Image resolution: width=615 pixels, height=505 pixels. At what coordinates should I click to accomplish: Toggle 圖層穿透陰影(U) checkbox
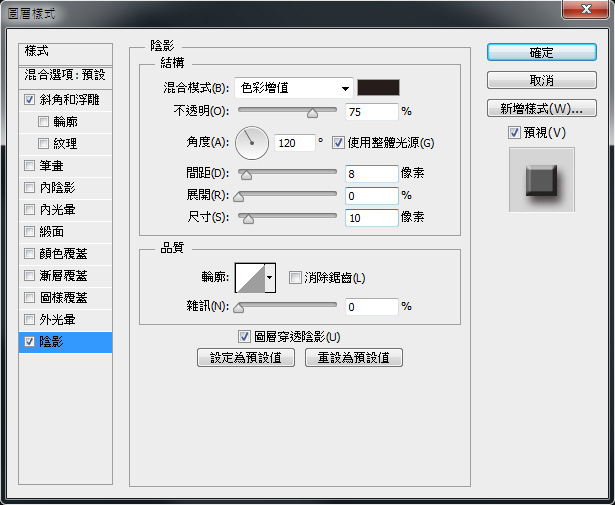244,336
